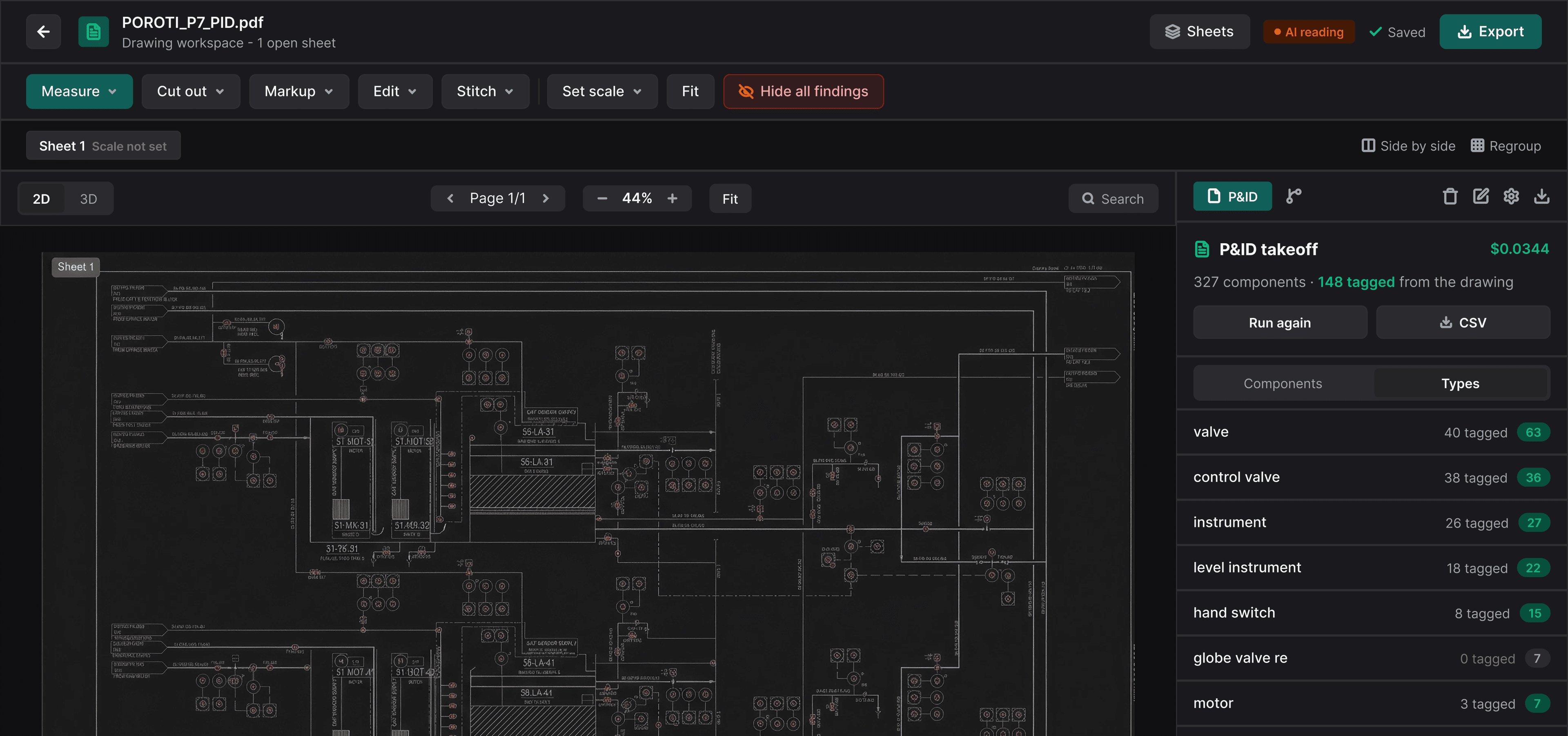
Task: Click the 18 tagged count
Action: 1477,568
